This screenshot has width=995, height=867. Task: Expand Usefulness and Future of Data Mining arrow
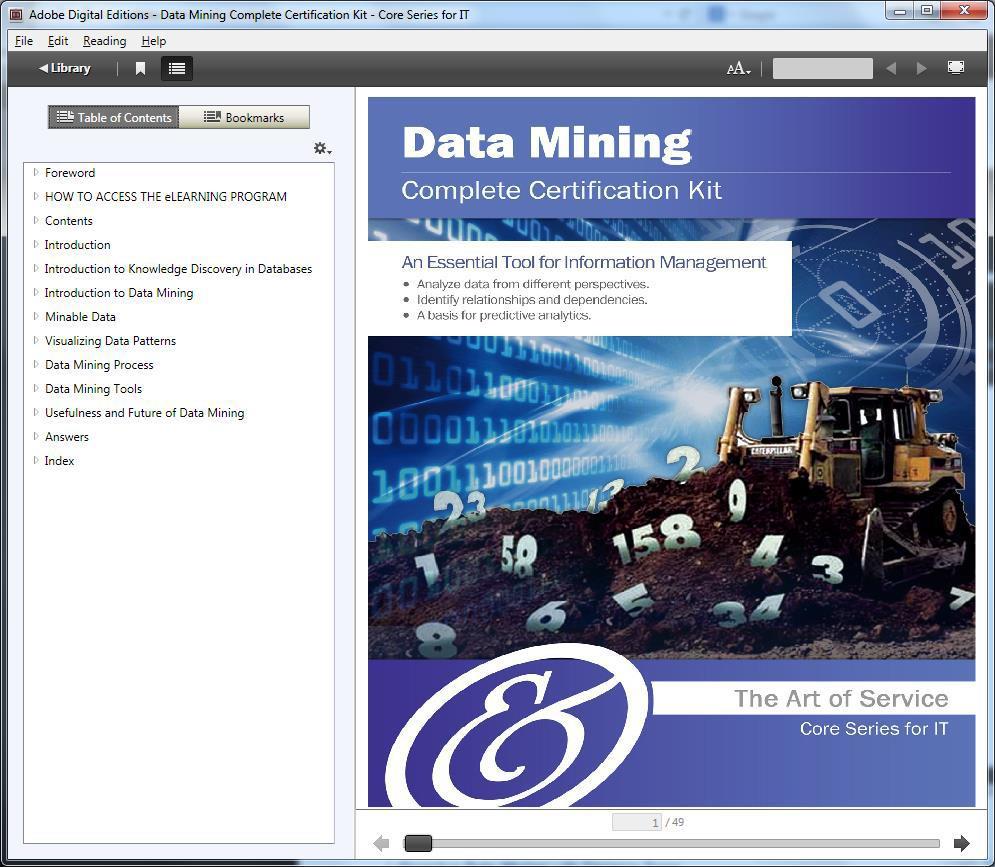tap(36, 413)
